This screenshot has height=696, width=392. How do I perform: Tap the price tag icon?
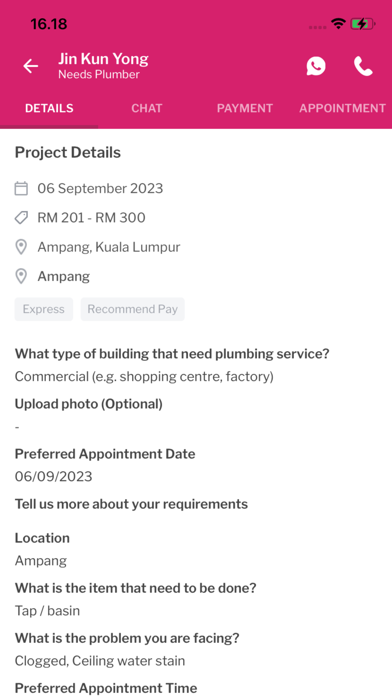(21, 218)
